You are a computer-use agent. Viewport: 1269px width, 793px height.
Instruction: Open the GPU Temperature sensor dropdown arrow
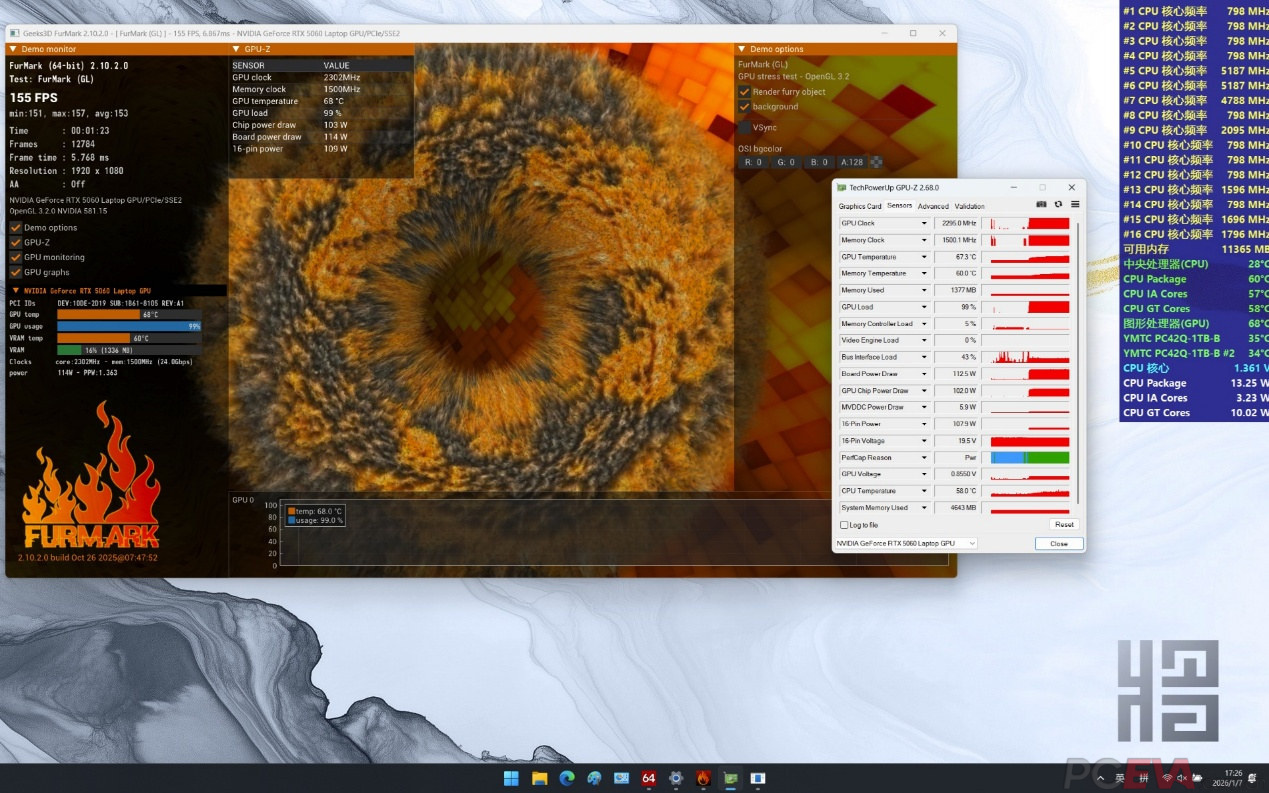tap(924, 257)
